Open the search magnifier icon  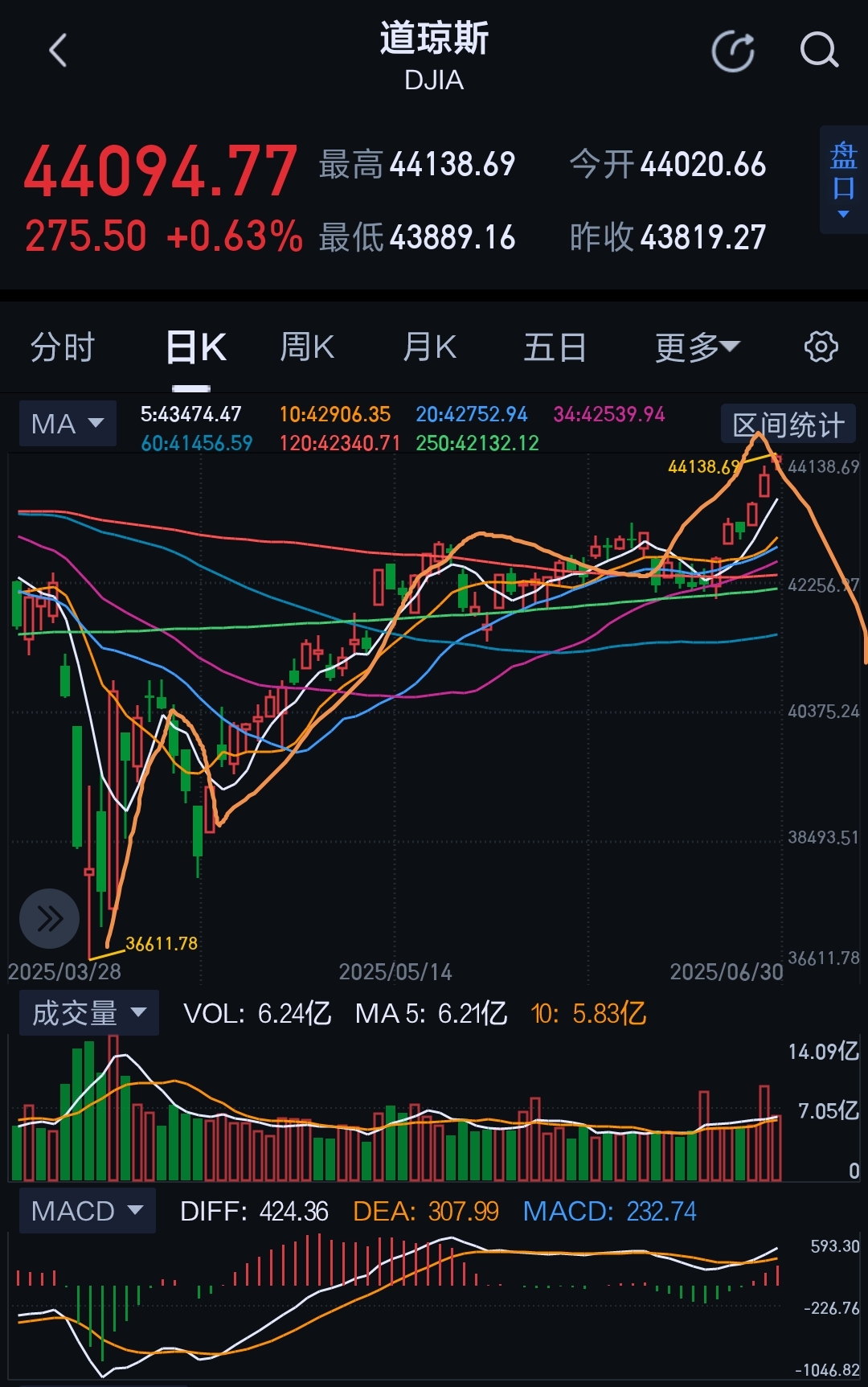pyautogui.click(x=819, y=51)
